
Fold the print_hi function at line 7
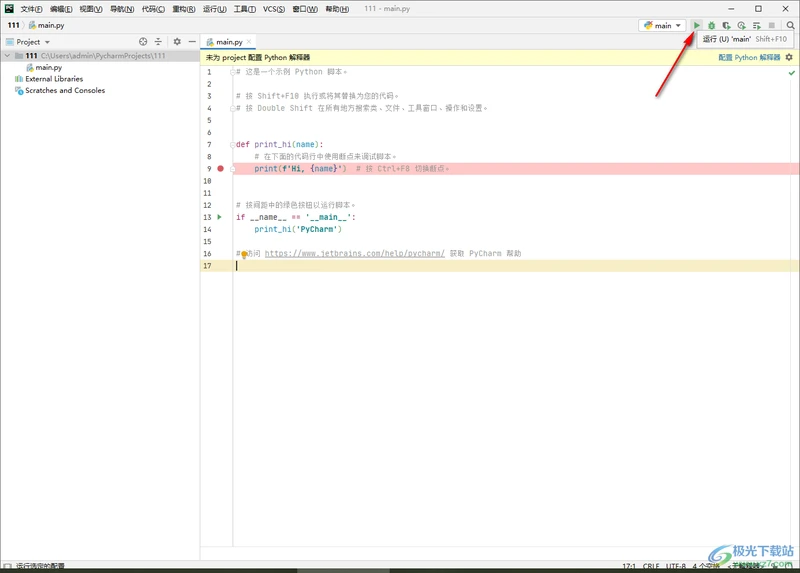pyautogui.click(x=233, y=145)
